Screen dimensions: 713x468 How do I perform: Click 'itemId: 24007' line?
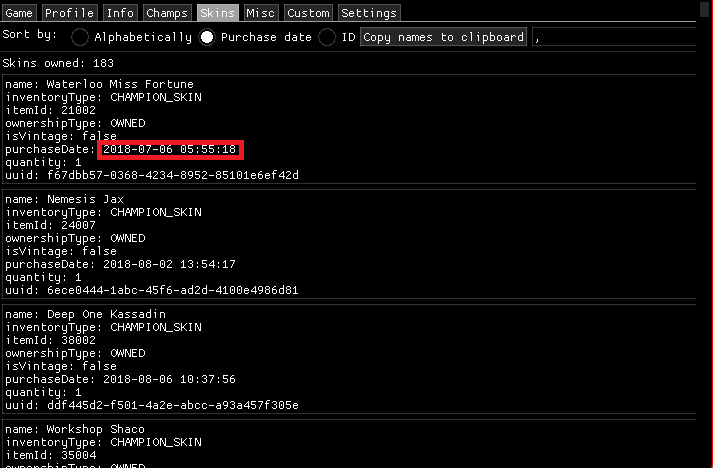pyautogui.click(x=50, y=225)
